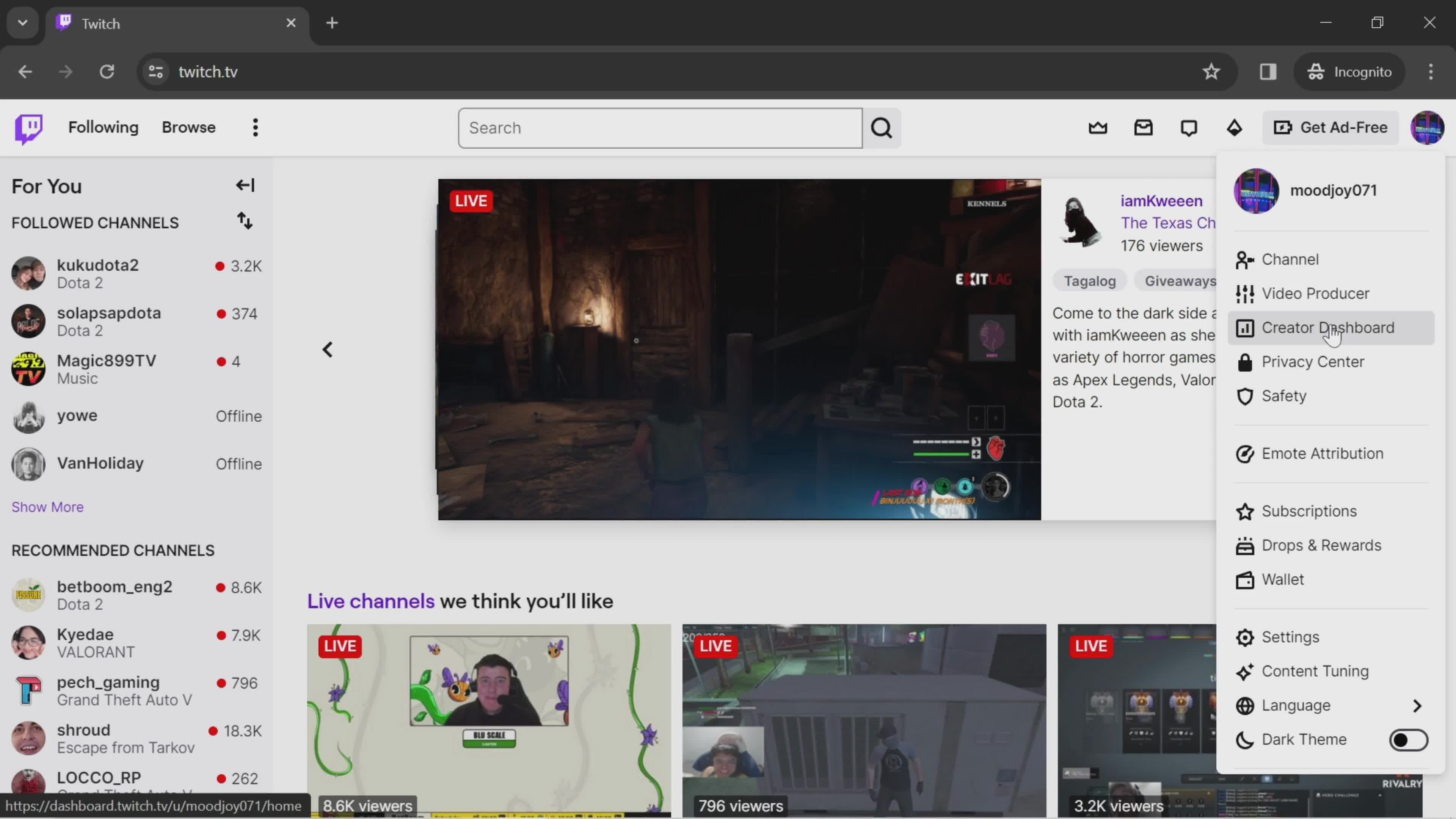Open Emote Attribution menu item
Screen dimensions: 1456x819
[x=1331, y=453]
